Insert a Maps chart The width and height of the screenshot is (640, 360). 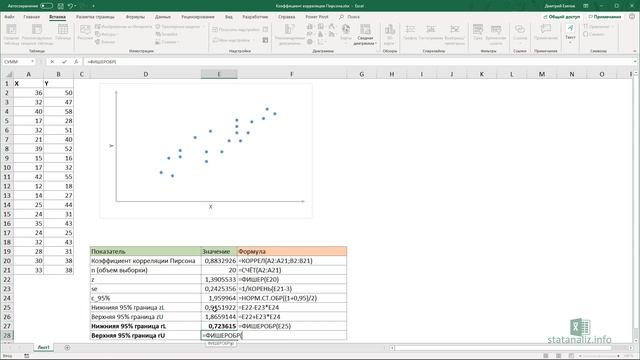click(x=346, y=33)
